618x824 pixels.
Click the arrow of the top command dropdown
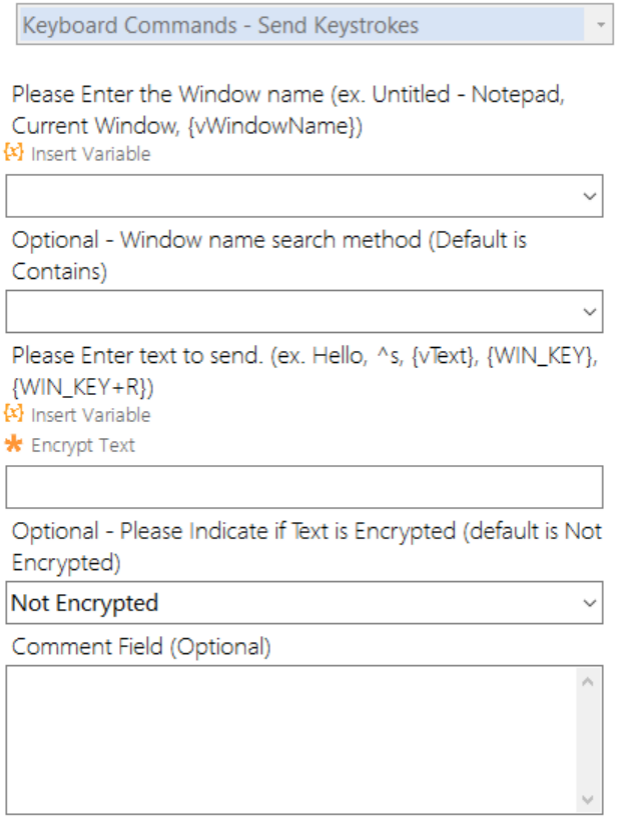(x=599, y=25)
